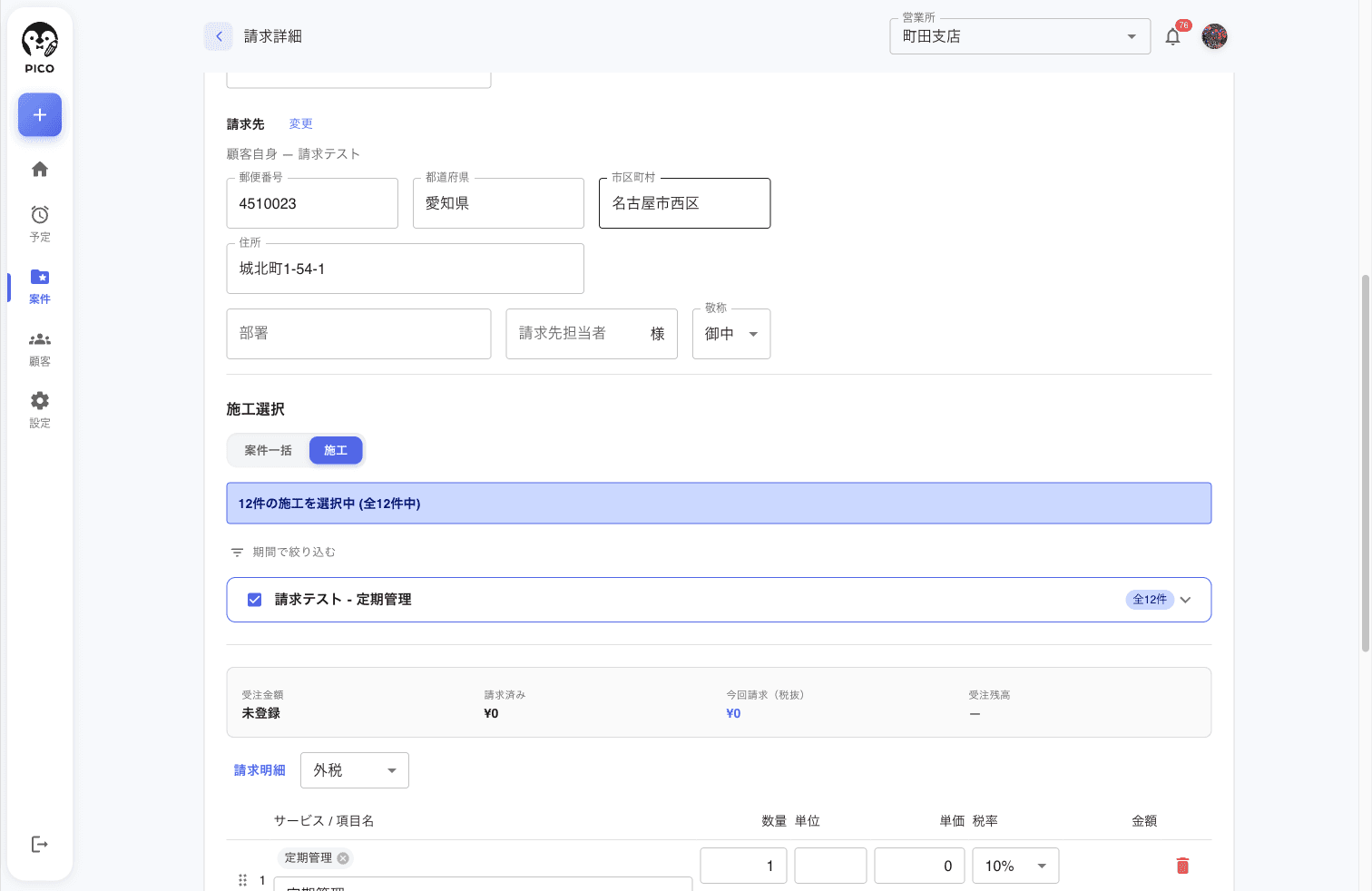Click the 受注残高 label
The image size is (1372, 891).
(x=989, y=695)
